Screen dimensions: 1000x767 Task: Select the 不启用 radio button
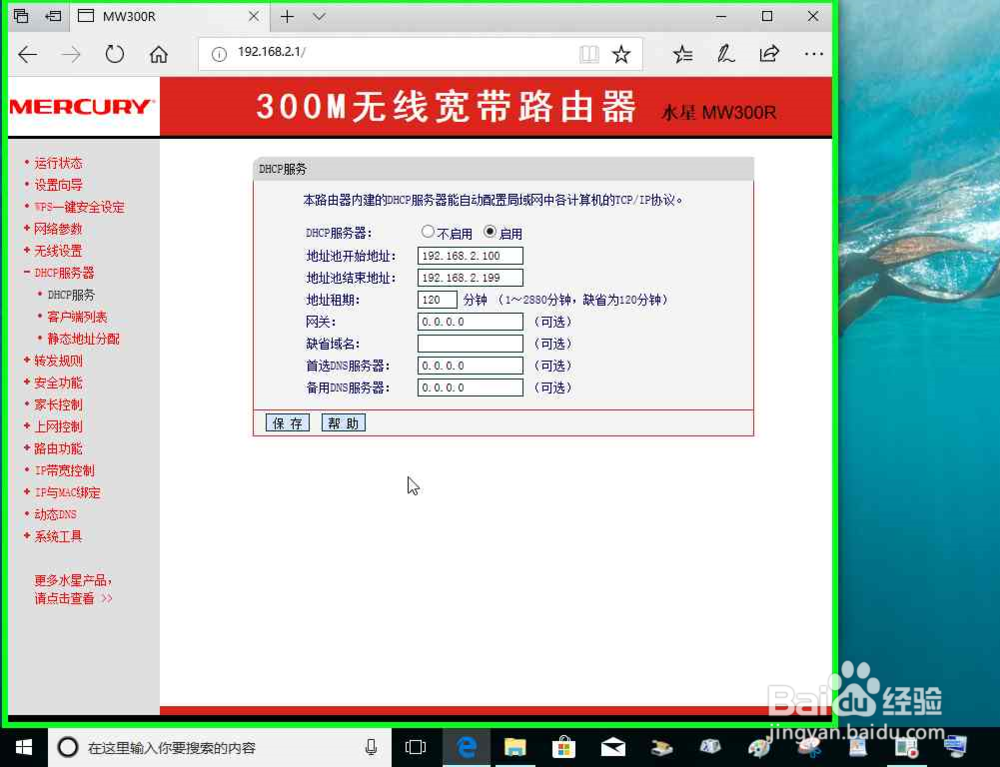pos(428,232)
